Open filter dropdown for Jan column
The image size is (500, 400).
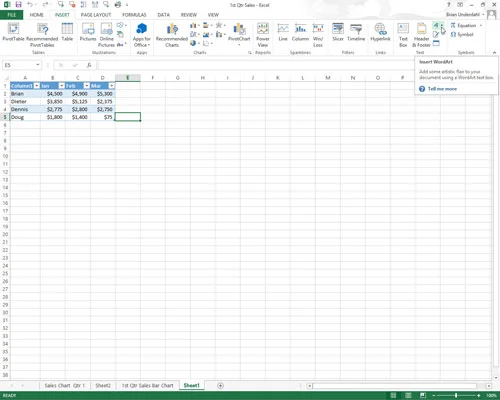61,86
